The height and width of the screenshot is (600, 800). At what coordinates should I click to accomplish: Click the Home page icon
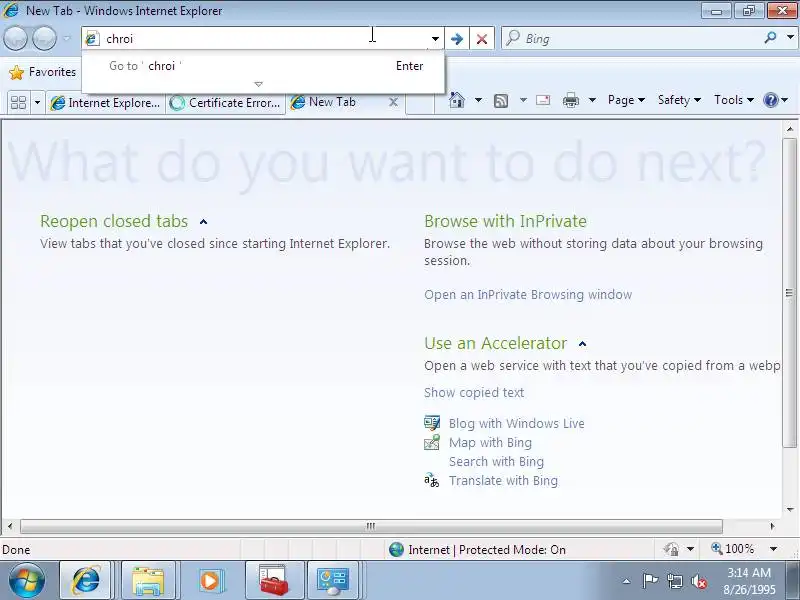[x=457, y=100]
